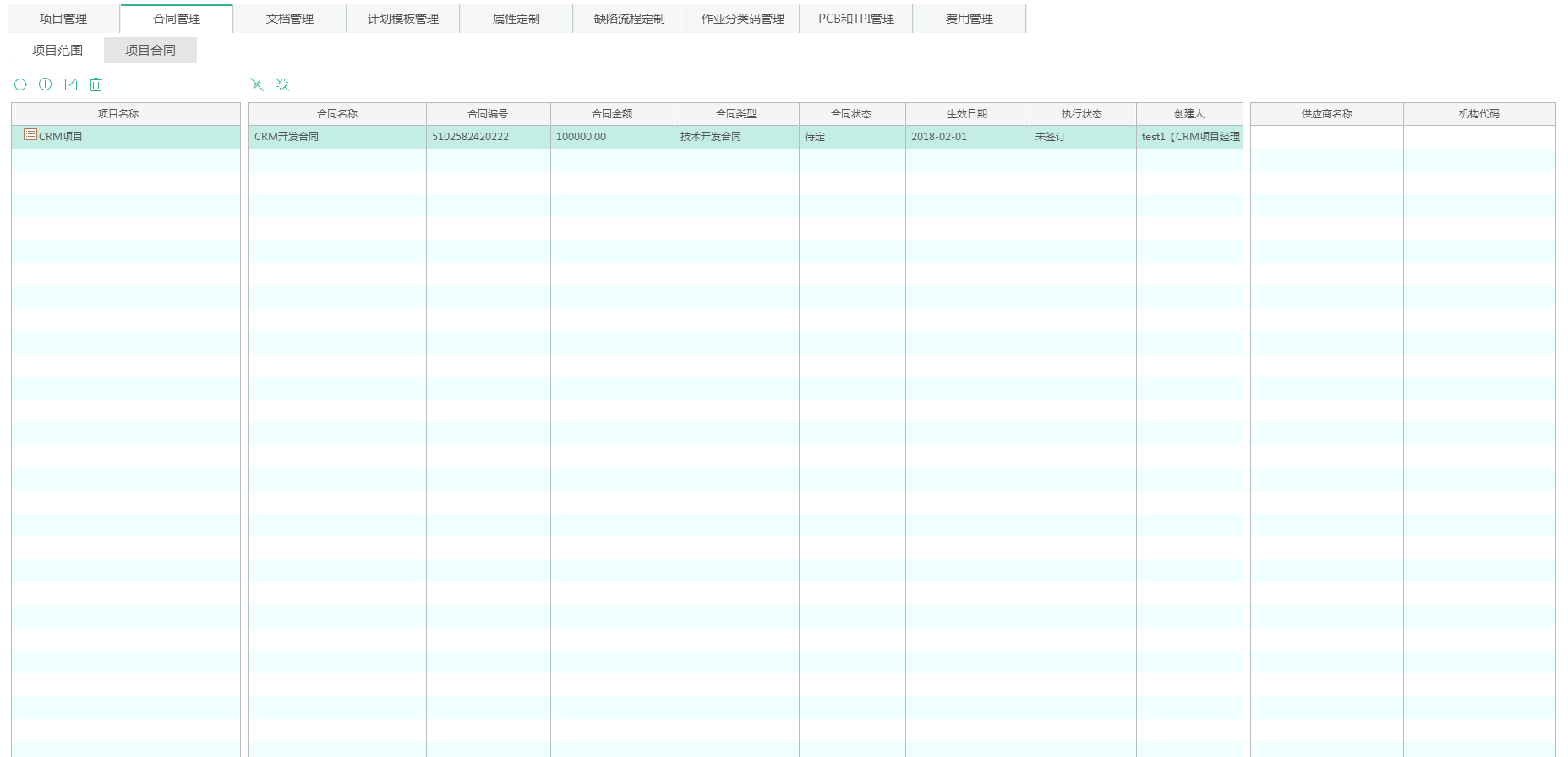Screen dimensions: 1568x757
Task: Click the refresh icon in toolbar
Action: coord(20,84)
